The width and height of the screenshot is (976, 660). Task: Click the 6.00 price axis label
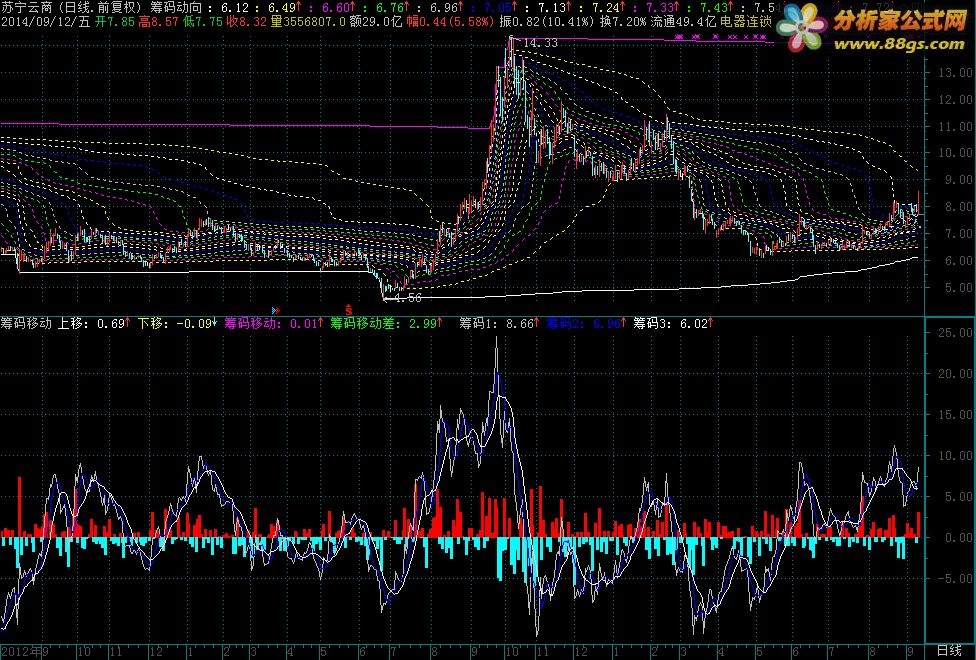tap(960, 260)
